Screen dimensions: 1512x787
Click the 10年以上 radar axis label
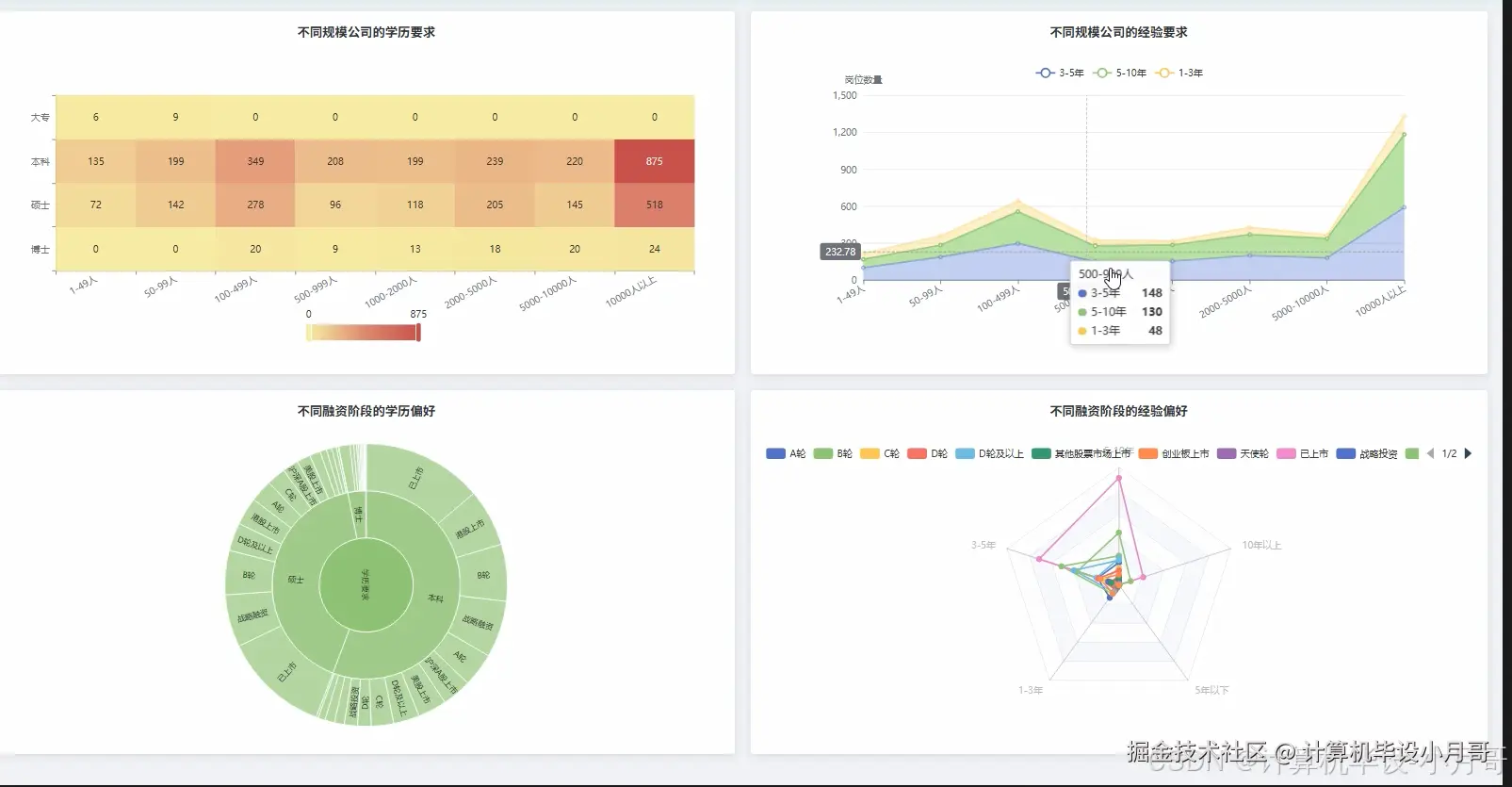[1261, 545]
